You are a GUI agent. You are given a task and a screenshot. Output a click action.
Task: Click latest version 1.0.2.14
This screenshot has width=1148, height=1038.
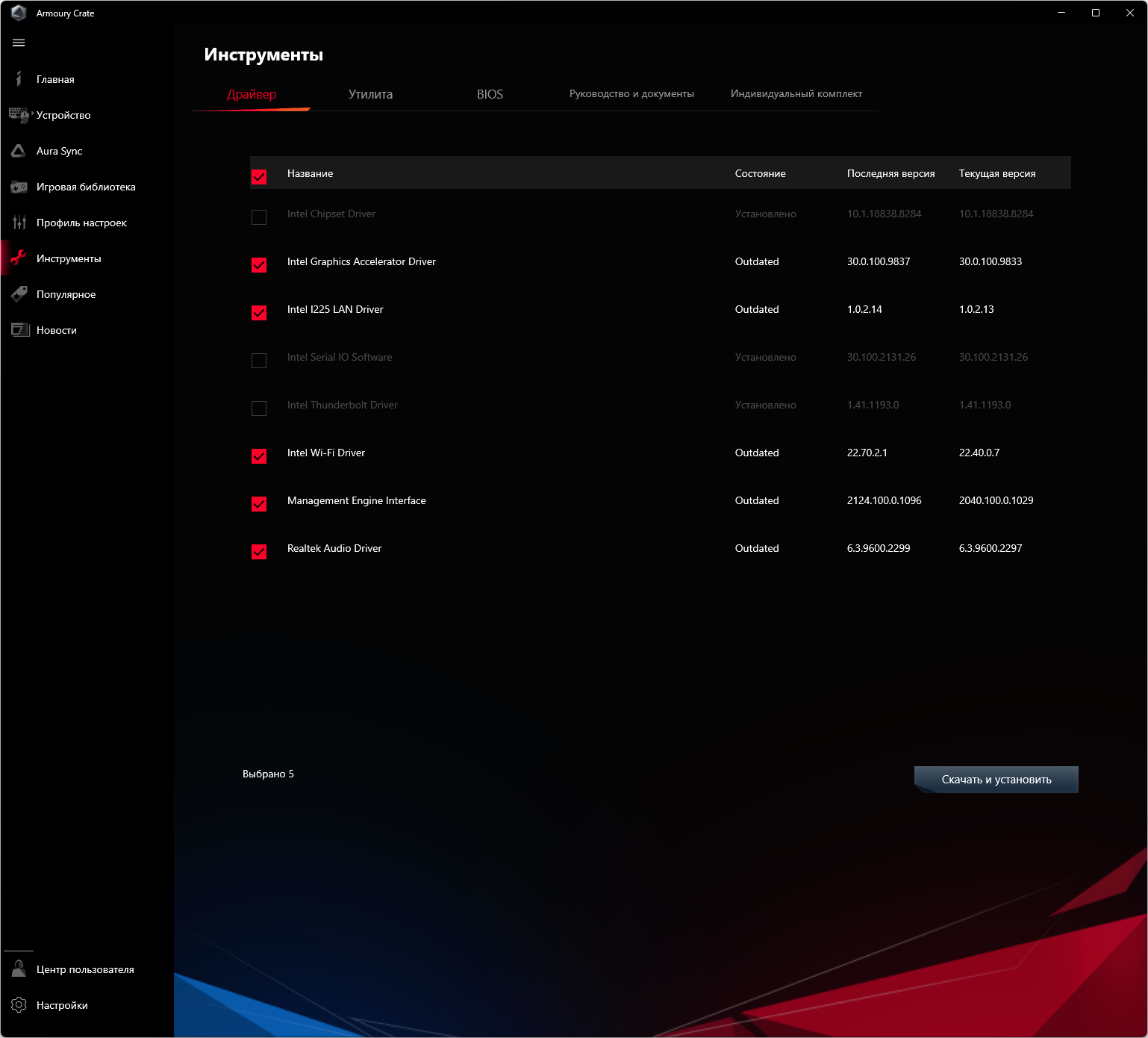tap(864, 309)
